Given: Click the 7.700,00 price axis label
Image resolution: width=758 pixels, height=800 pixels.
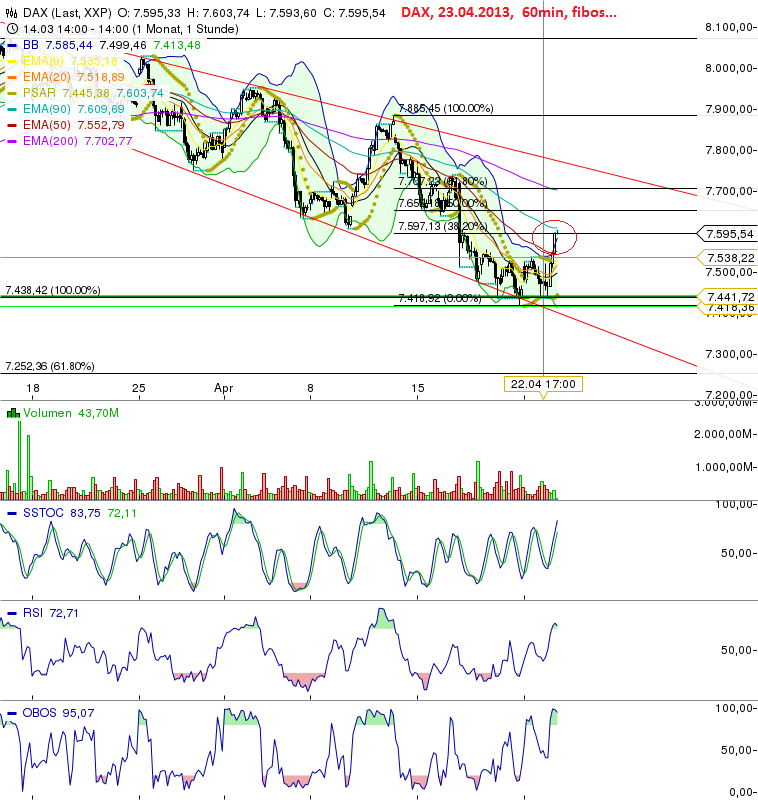Looking at the screenshot, I should pyautogui.click(x=728, y=191).
